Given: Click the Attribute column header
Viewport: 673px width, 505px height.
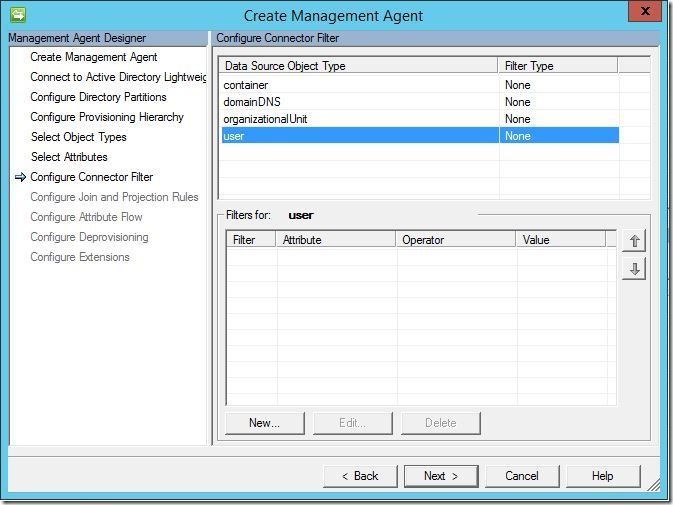Looking at the screenshot, I should pyautogui.click(x=335, y=239).
